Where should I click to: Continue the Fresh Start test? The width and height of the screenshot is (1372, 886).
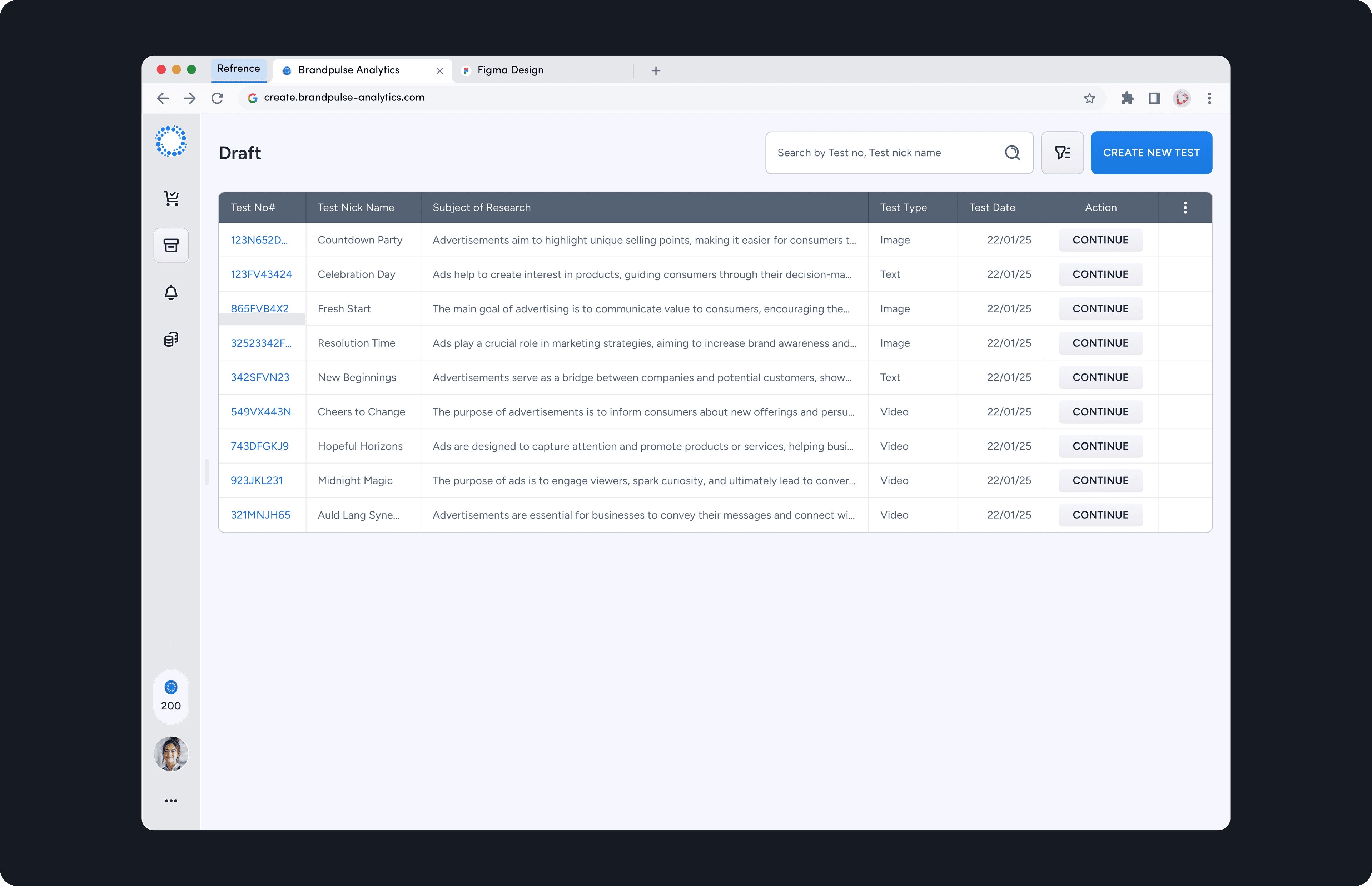[x=1100, y=309]
